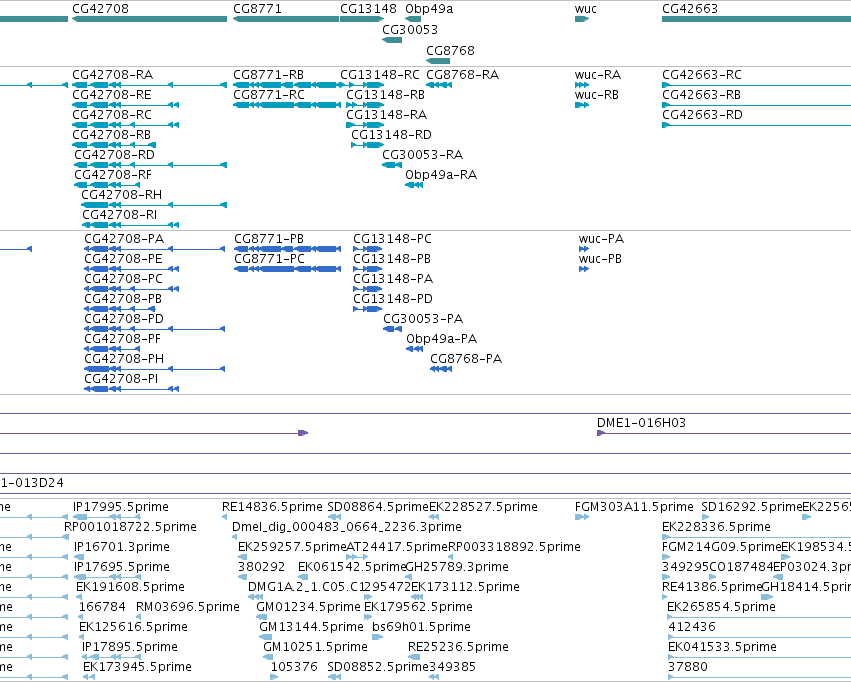The height and width of the screenshot is (682, 851).
Task: Select transcript CG13148-RD
Action: [391, 135]
